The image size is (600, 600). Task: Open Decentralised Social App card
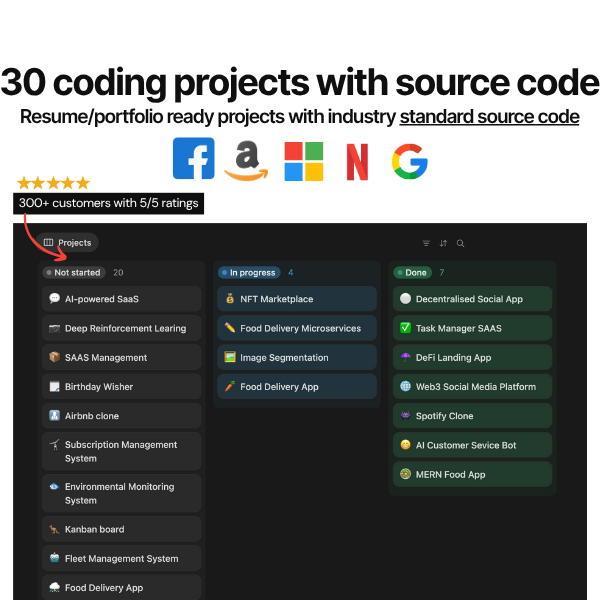coord(473,299)
